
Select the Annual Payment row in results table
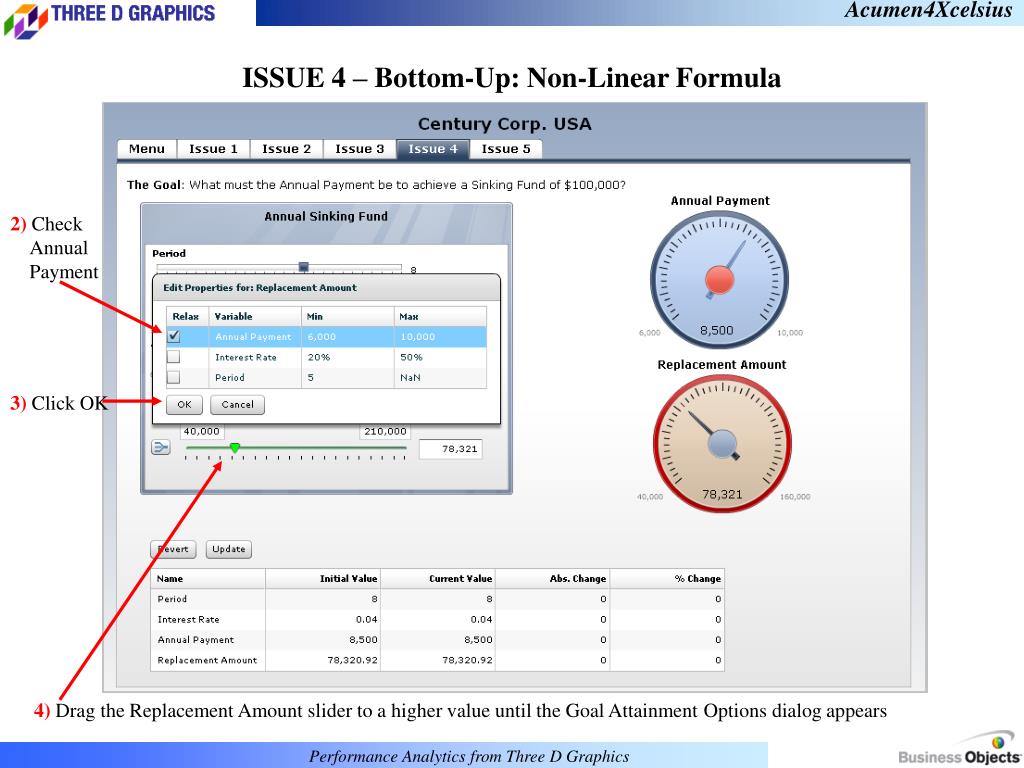pyautogui.click(x=438, y=639)
